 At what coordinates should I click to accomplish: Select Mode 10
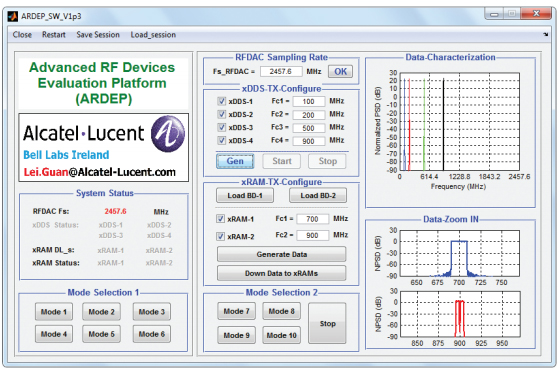point(281,335)
